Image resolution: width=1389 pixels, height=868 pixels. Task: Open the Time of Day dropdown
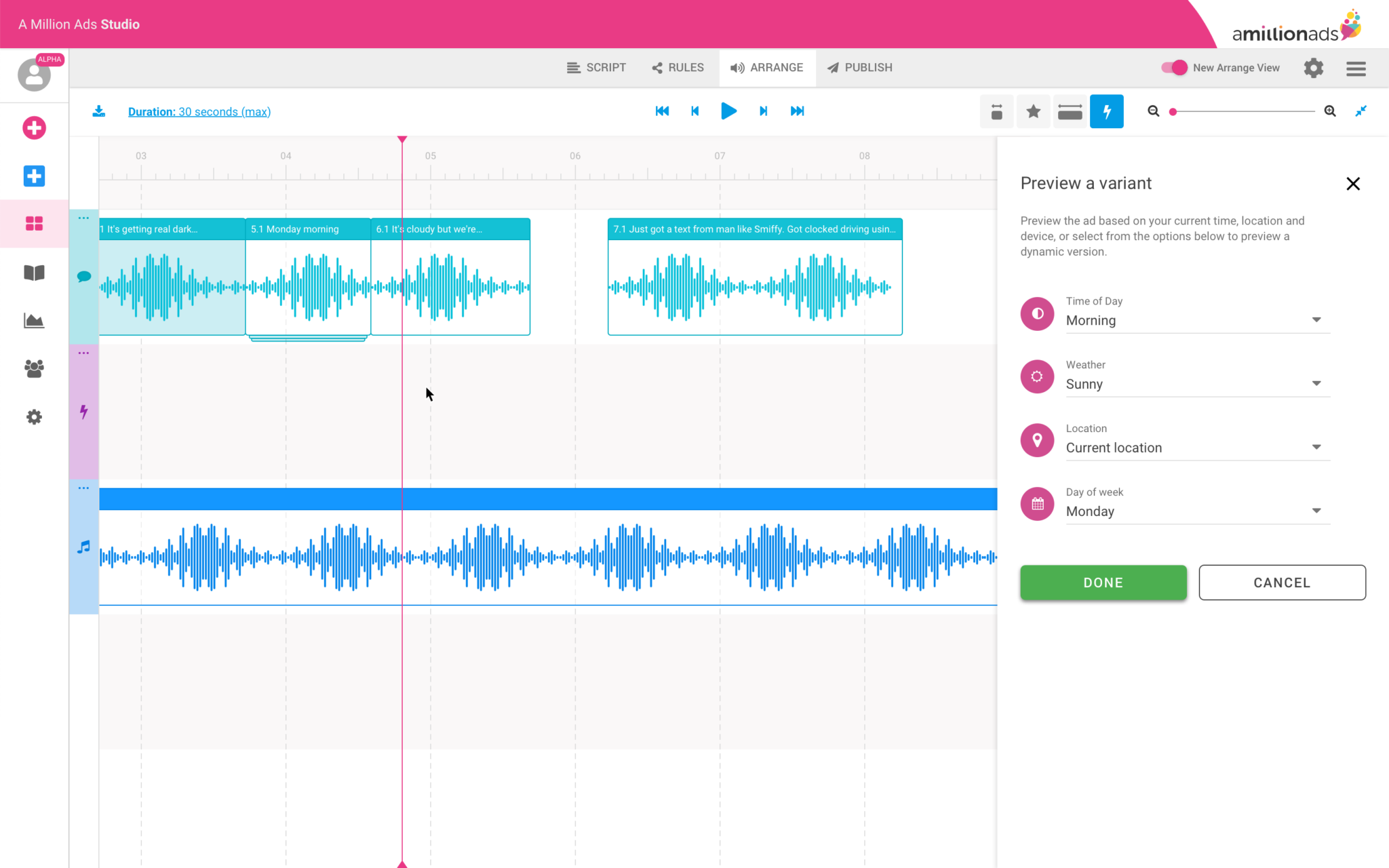[x=1197, y=320]
